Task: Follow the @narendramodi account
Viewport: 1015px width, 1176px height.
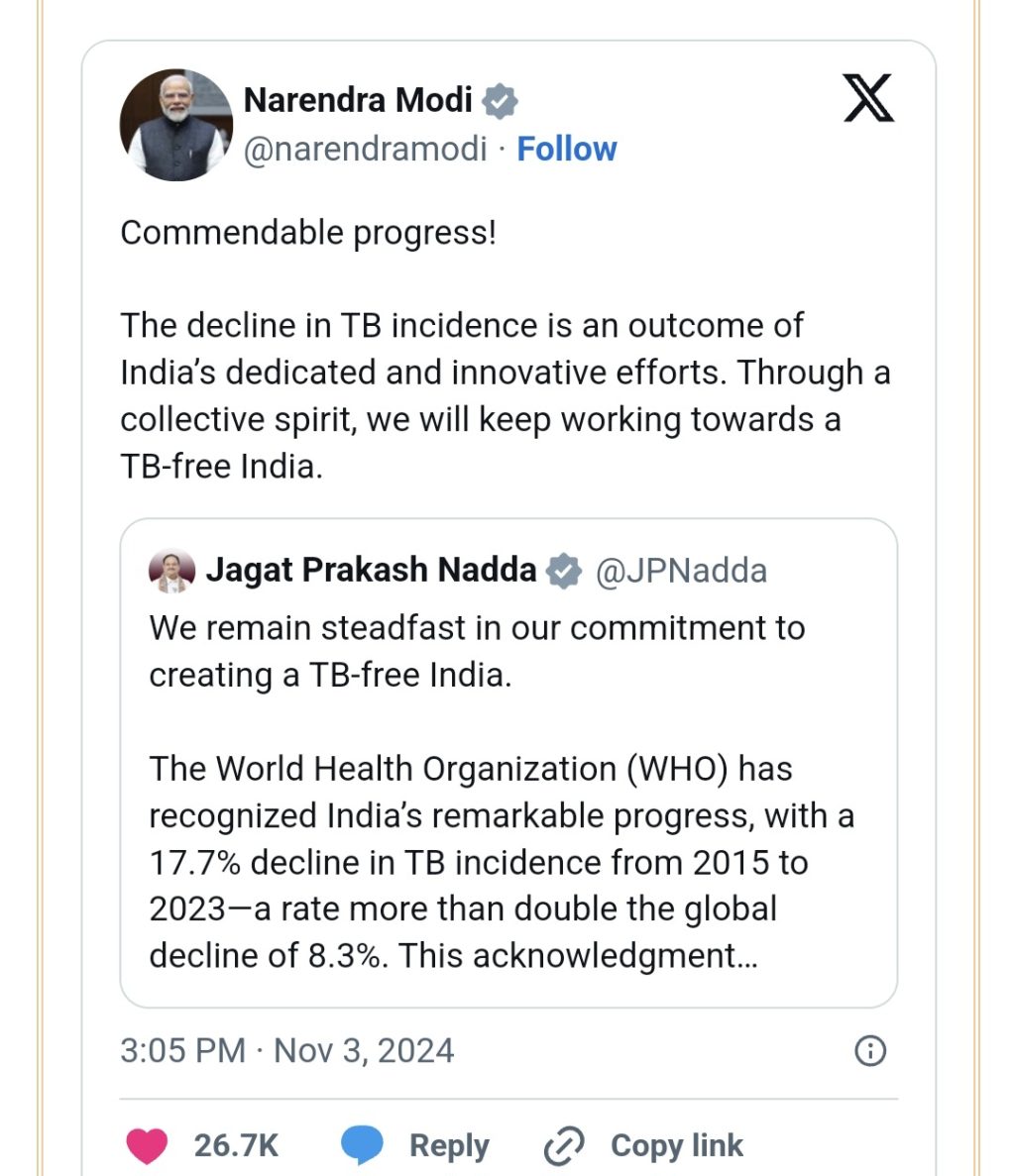Action: click(x=566, y=149)
